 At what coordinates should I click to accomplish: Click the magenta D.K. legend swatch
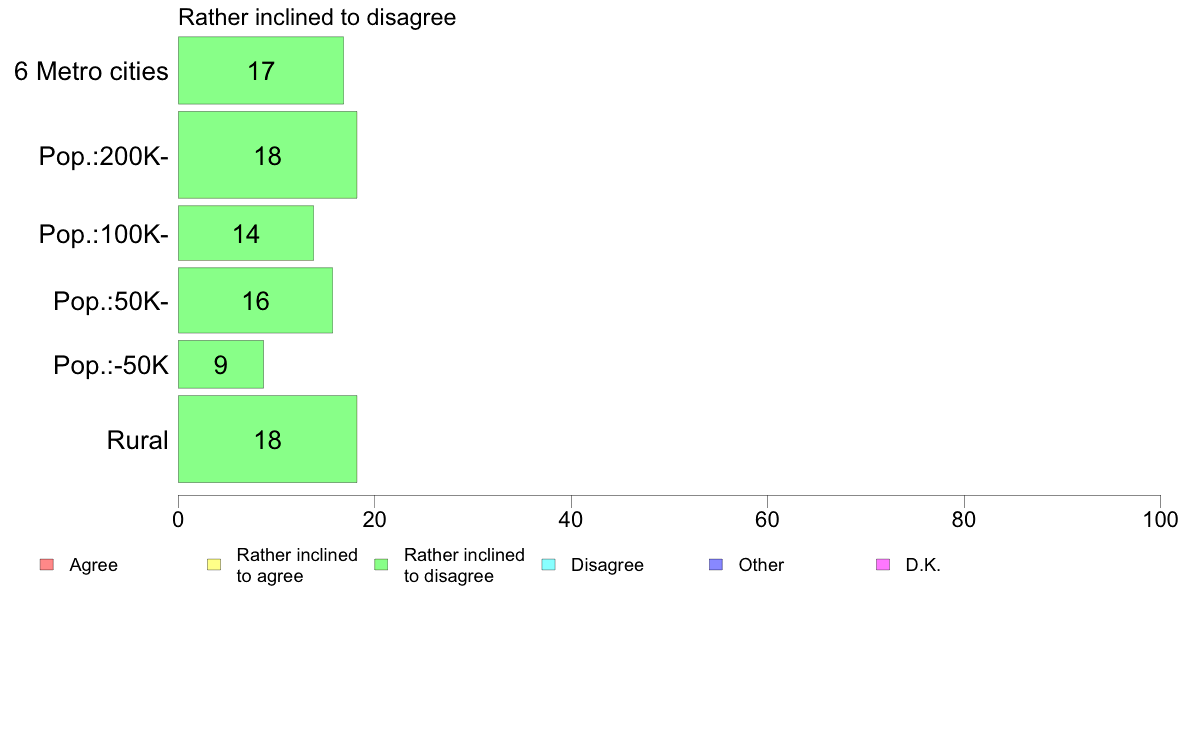pyautogui.click(x=883, y=565)
